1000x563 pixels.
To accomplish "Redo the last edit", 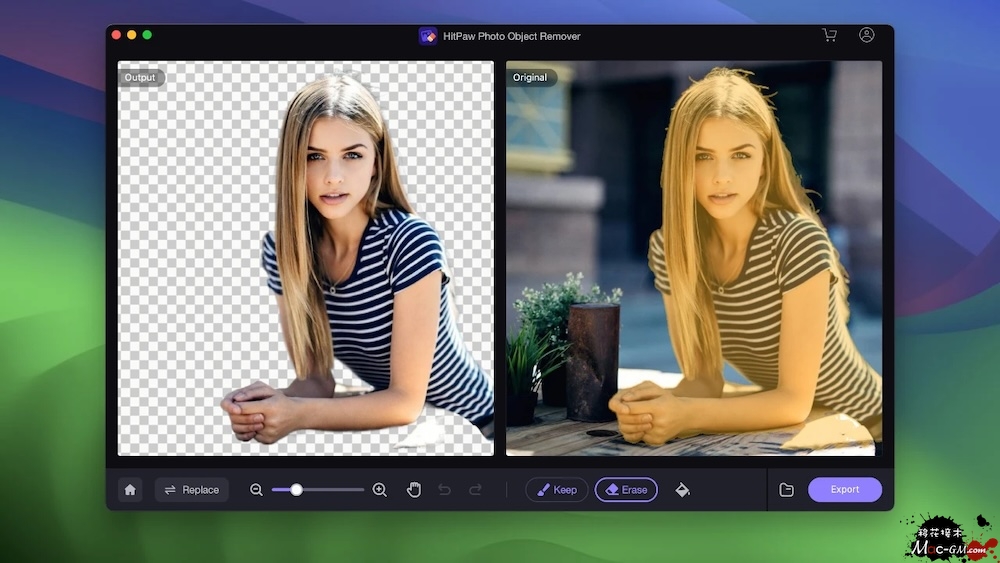I will click(476, 490).
